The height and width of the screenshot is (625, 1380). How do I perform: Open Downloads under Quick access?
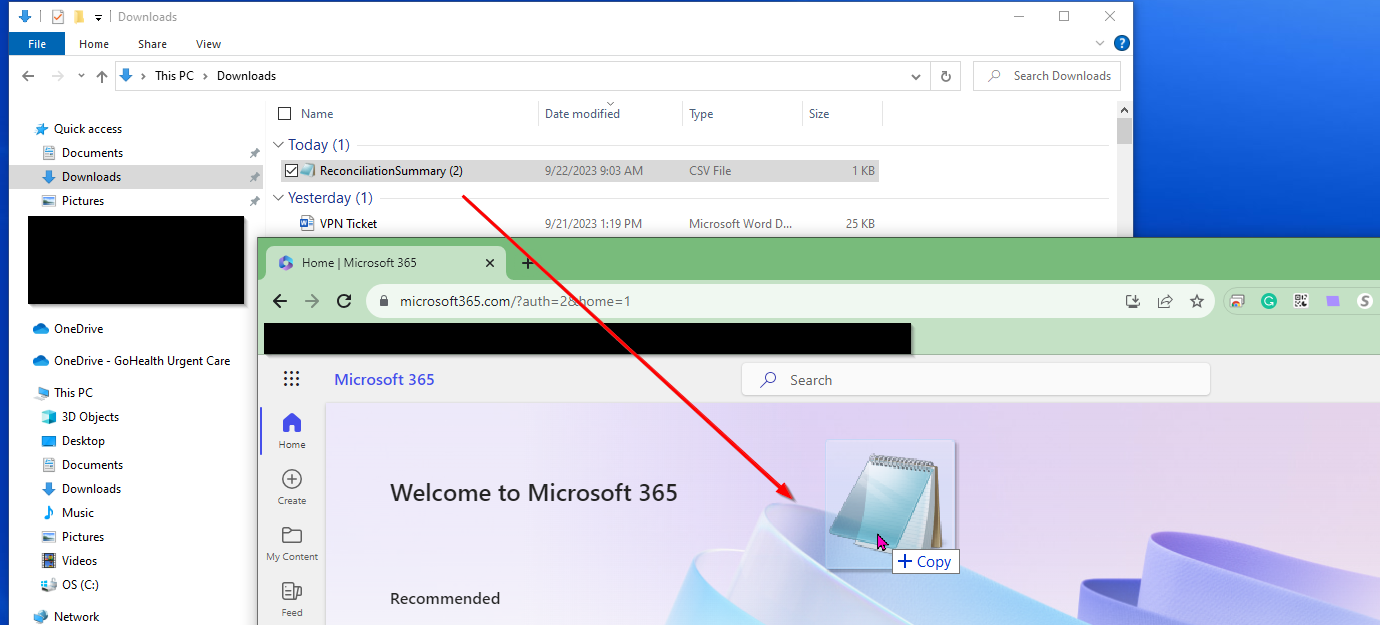pyautogui.click(x=91, y=177)
